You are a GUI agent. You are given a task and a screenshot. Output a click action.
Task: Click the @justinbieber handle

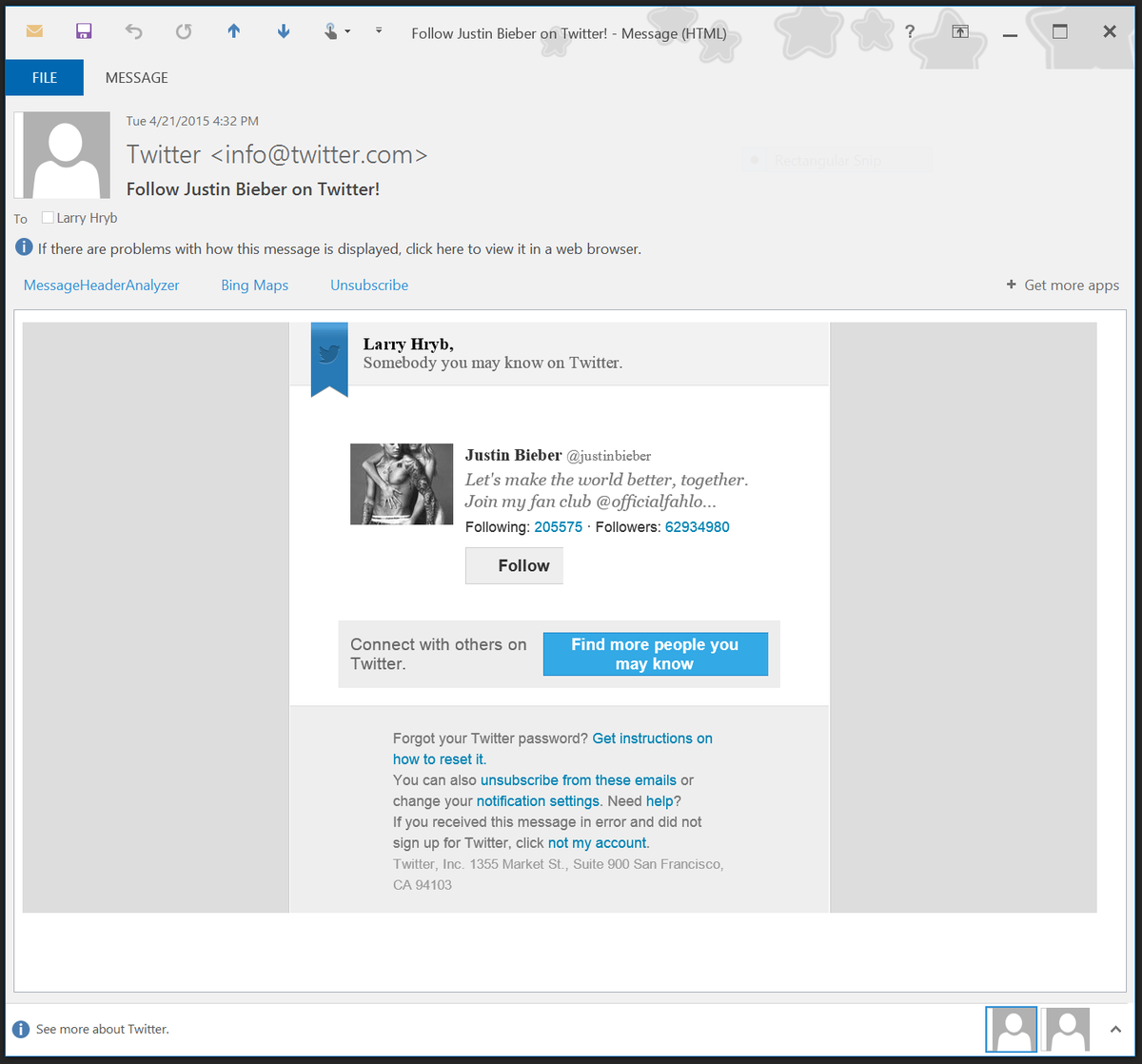pos(609,456)
